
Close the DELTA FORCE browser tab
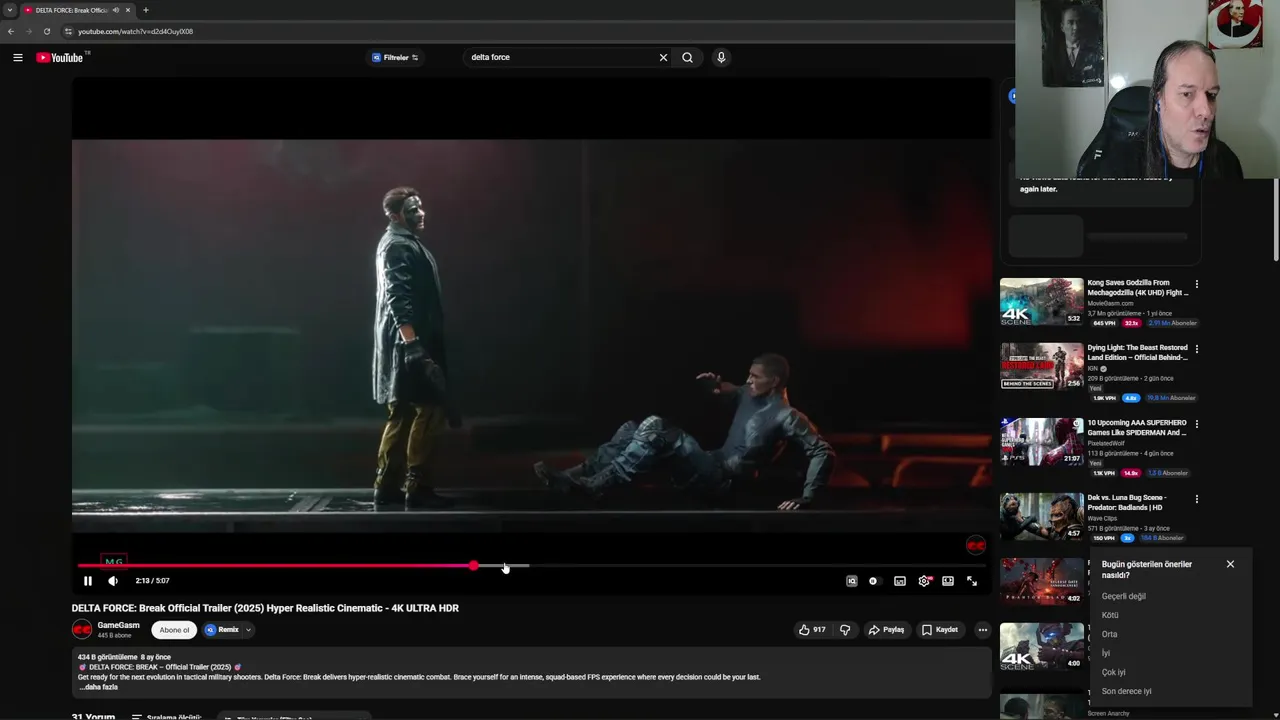click(x=128, y=10)
